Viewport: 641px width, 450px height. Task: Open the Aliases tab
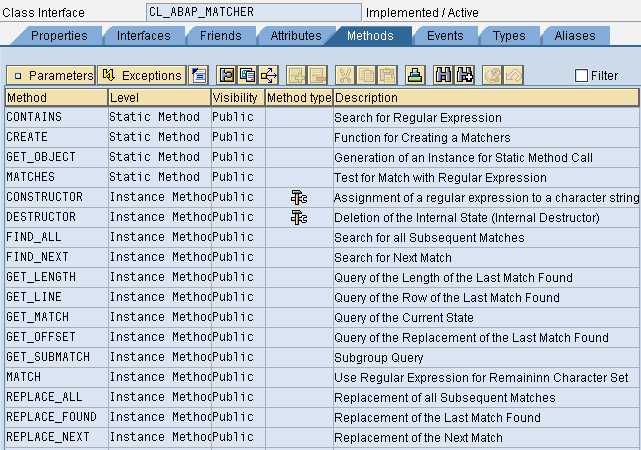click(575, 36)
